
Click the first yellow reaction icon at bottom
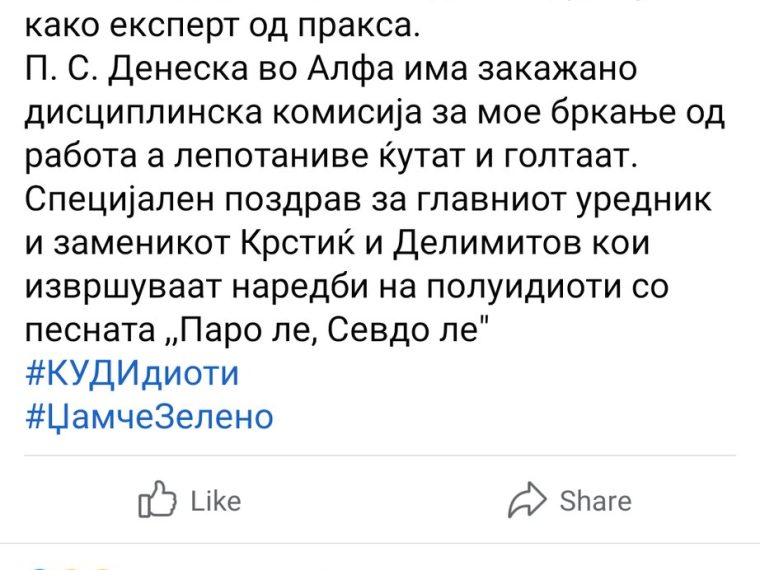click(x=71, y=568)
